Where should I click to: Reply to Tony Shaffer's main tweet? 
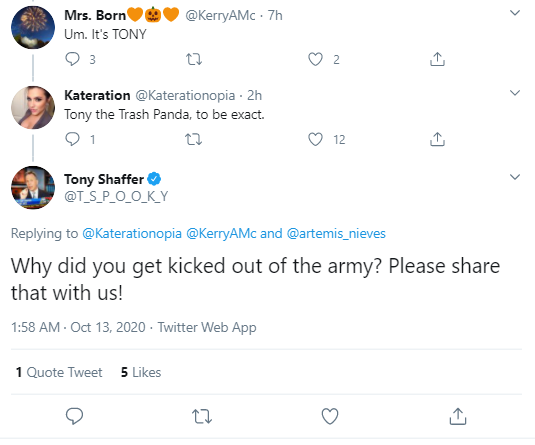coord(74,416)
